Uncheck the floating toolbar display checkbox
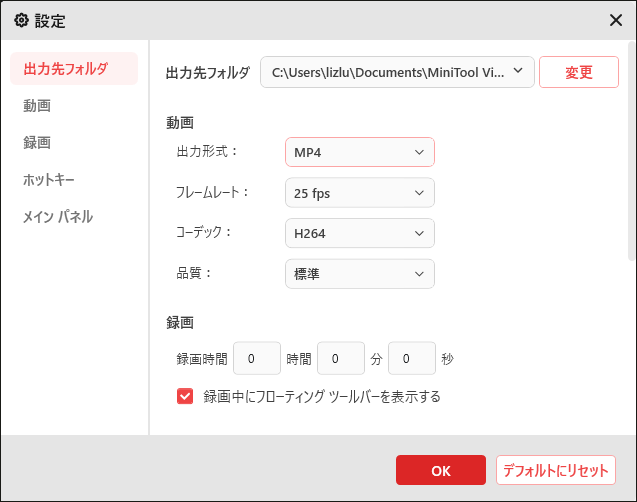The width and height of the screenshot is (637, 502). pyautogui.click(x=185, y=396)
